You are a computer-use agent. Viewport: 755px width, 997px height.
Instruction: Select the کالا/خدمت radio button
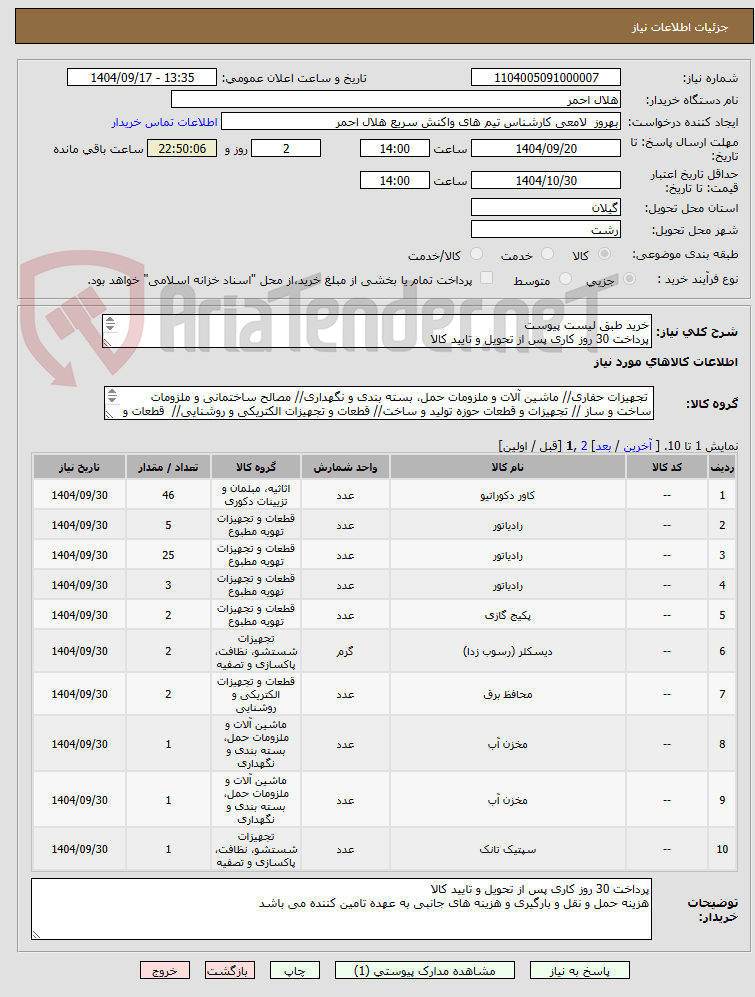tap(476, 254)
